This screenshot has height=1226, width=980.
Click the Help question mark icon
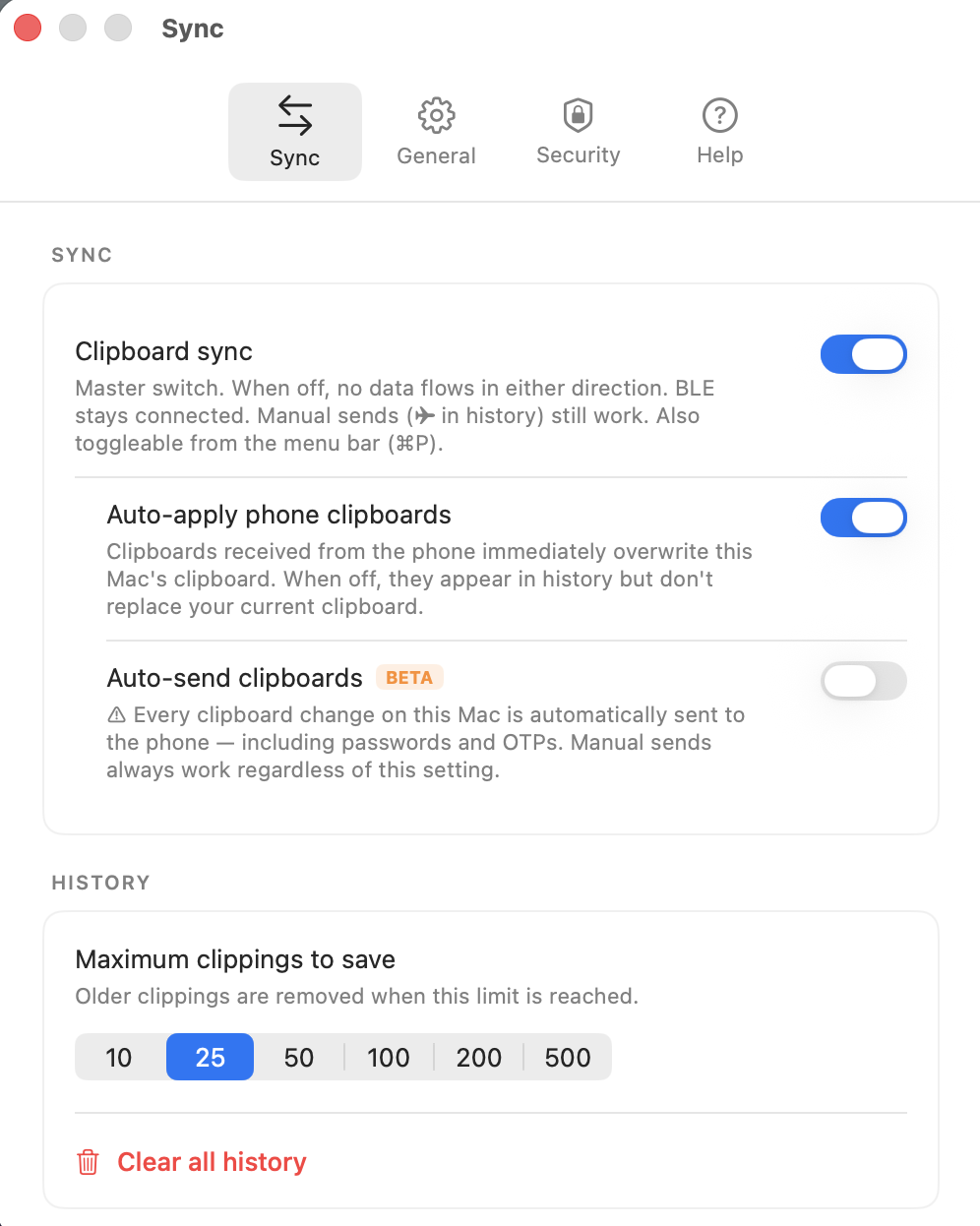[x=719, y=114]
